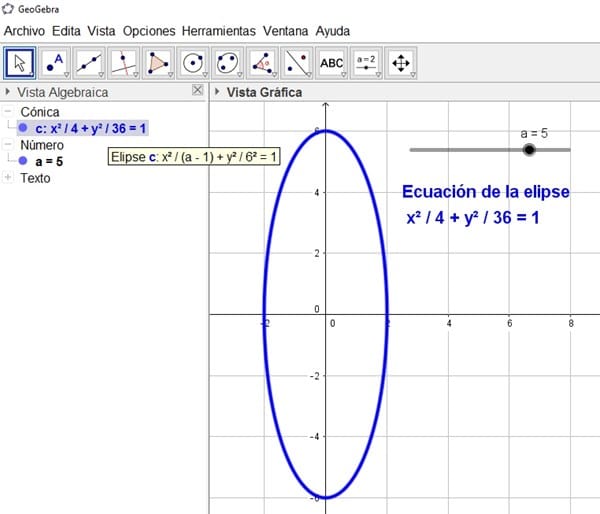The height and width of the screenshot is (514, 600).
Task: Open the Herramientas menu
Action: (x=218, y=31)
